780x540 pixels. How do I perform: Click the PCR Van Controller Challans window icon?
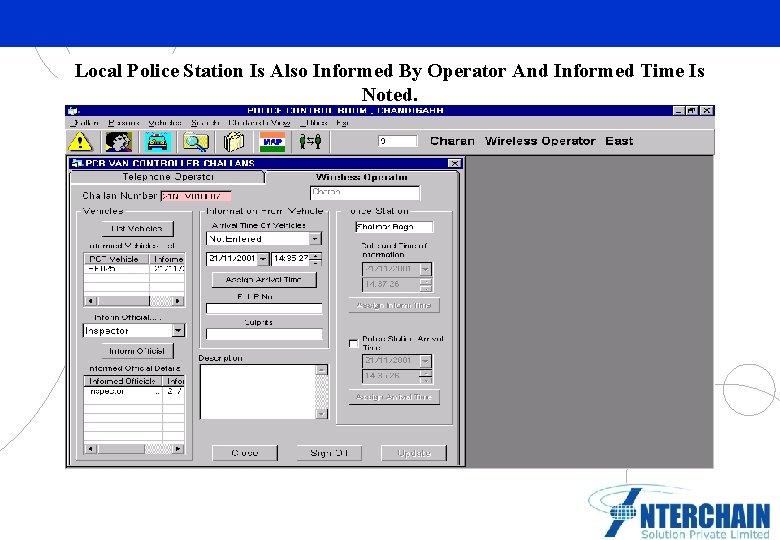(x=76, y=163)
